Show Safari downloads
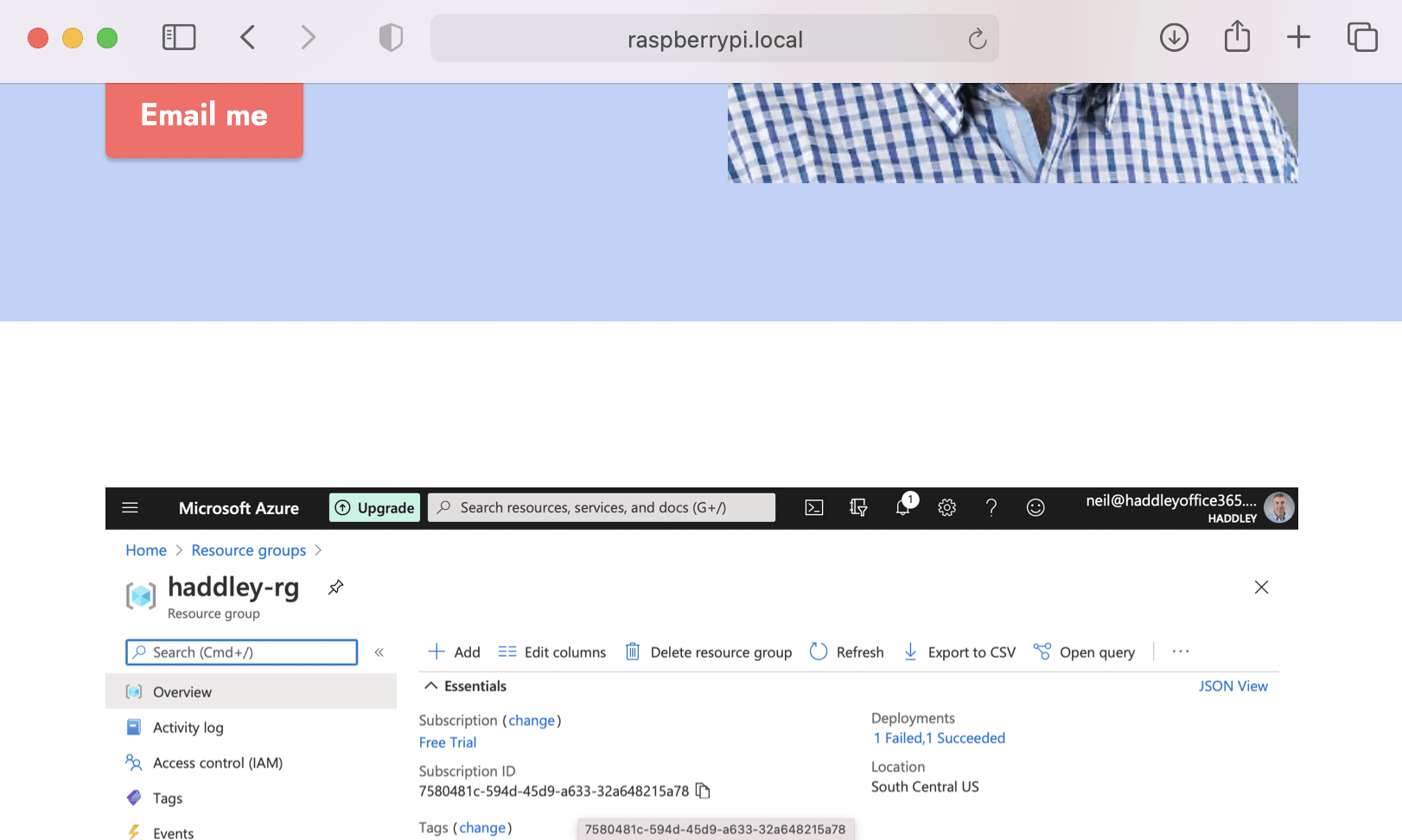Viewport: 1402px width, 840px height. coord(1174,37)
